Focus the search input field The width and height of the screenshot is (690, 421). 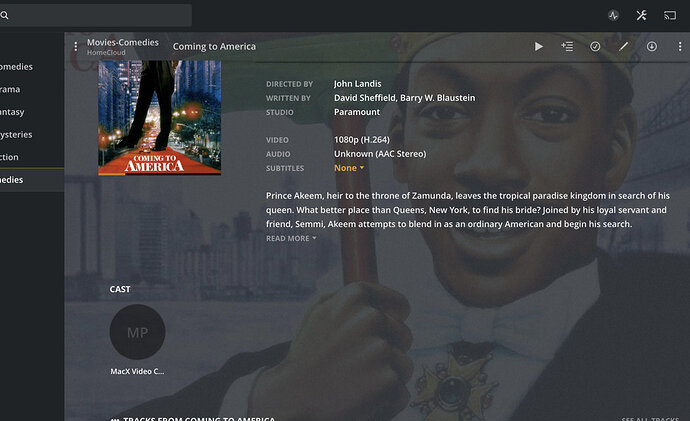95,15
